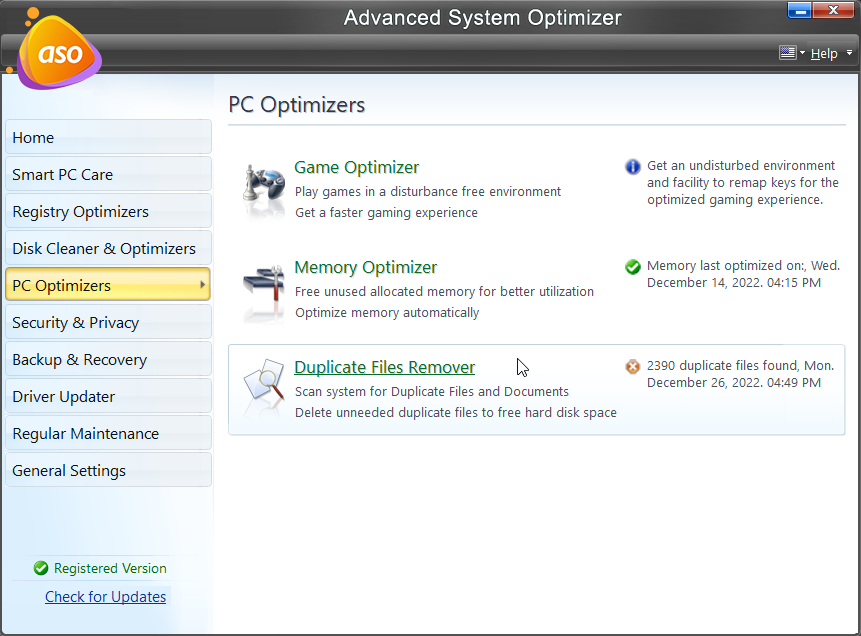The height and width of the screenshot is (636, 861).
Task: Navigate to Driver Updater
Action: click(x=107, y=396)
